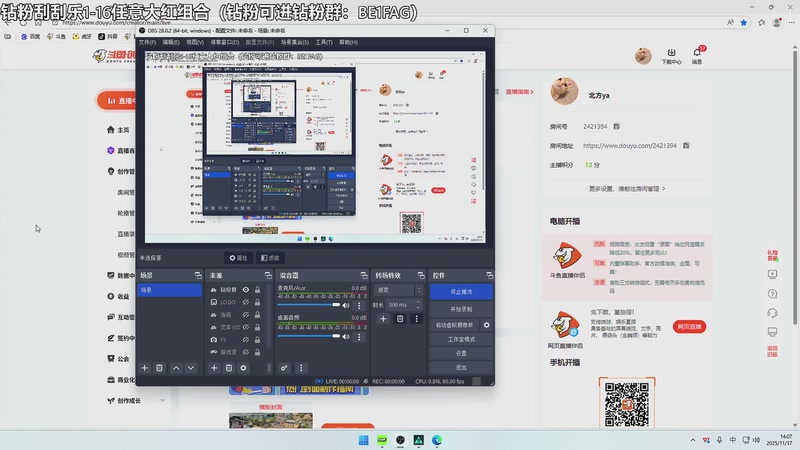Image resolution: width=800 pixels, height=450 pixels.
Task: Open advanced audio properties gear in mixer
Action: click(284, 368)
